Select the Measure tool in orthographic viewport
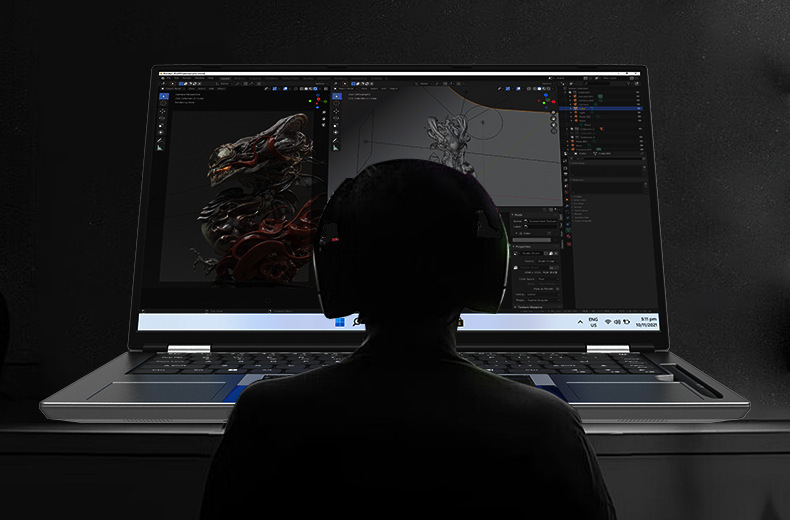The height and width of the screenshot is (520, 790). coord(335,148)
